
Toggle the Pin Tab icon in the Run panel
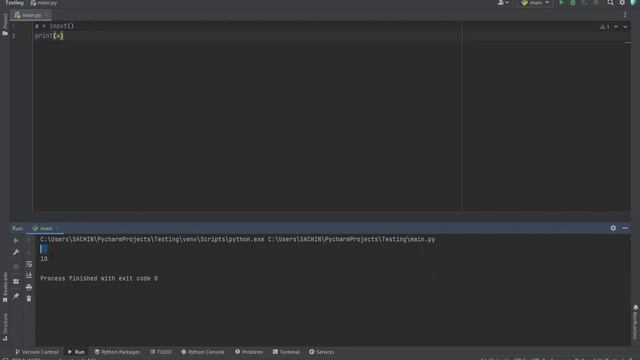click(16, 296)
